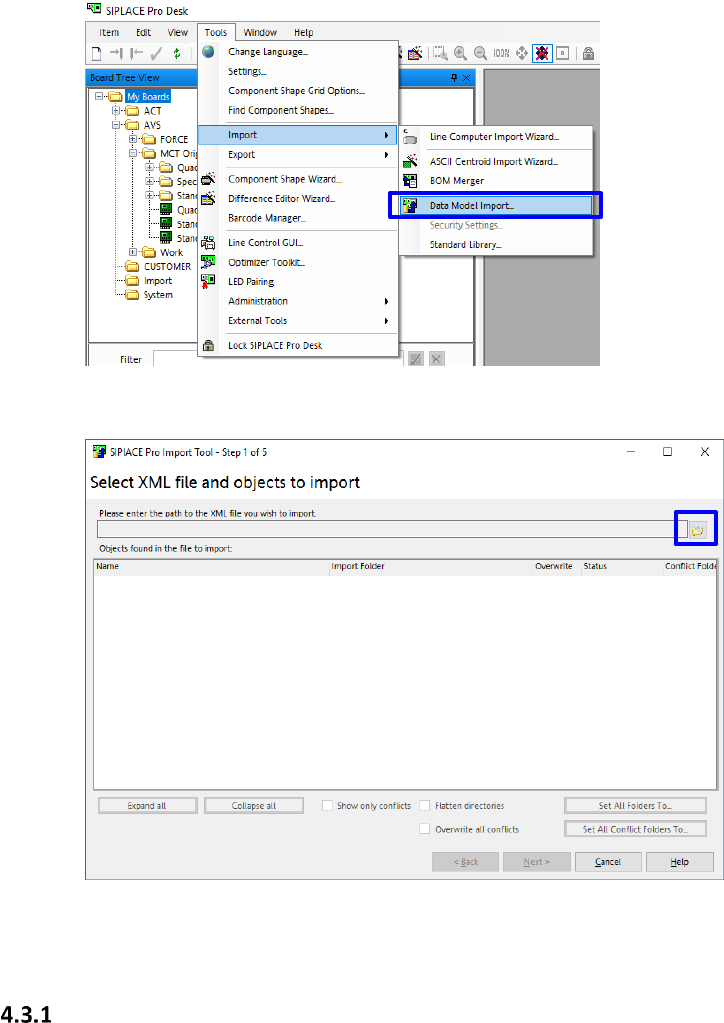
Task: Click the Optimizer Toolkit icon
Action: tap(208, 262)
